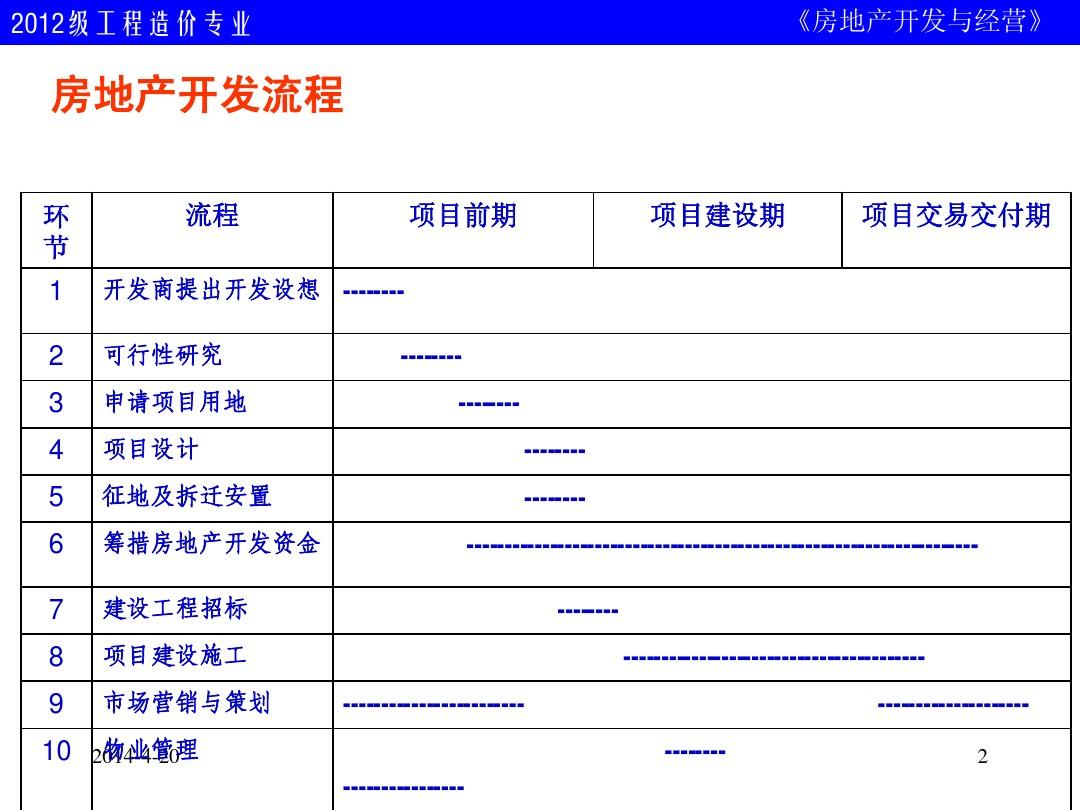Image resolution: width=1080 pixels, height=810 pixels.
Task: Select the row label 项目设计
Action: click(x=151, y=450)
